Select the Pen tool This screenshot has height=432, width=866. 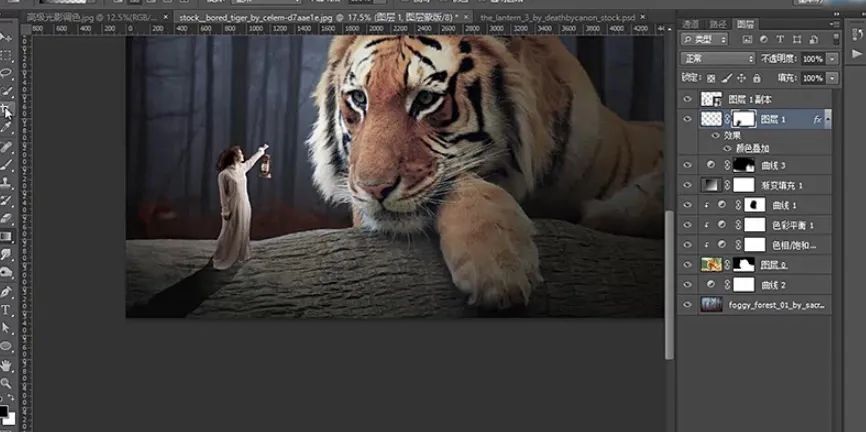click(5, 291)
